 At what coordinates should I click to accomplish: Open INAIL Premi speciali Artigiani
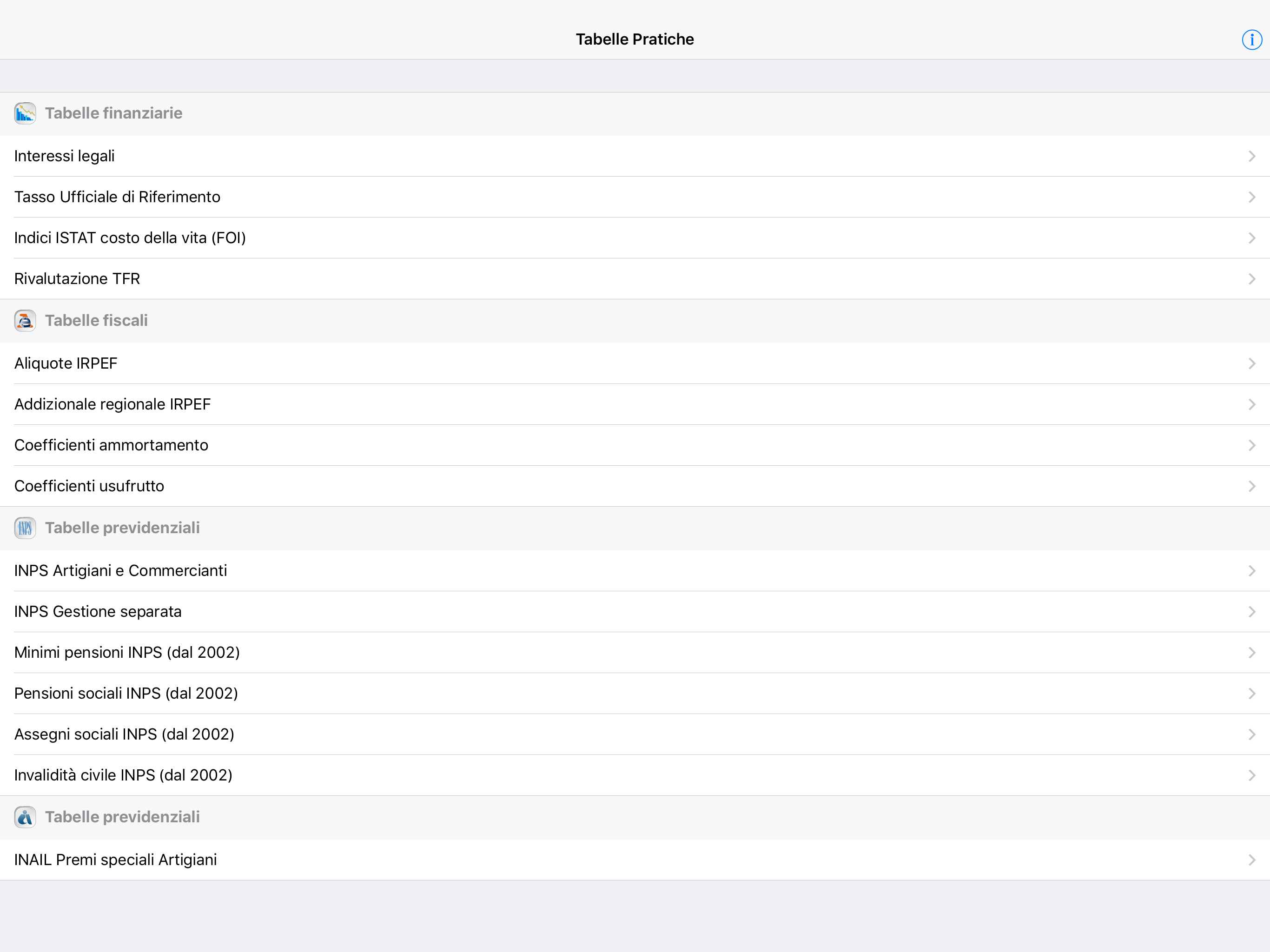[115, 859]
